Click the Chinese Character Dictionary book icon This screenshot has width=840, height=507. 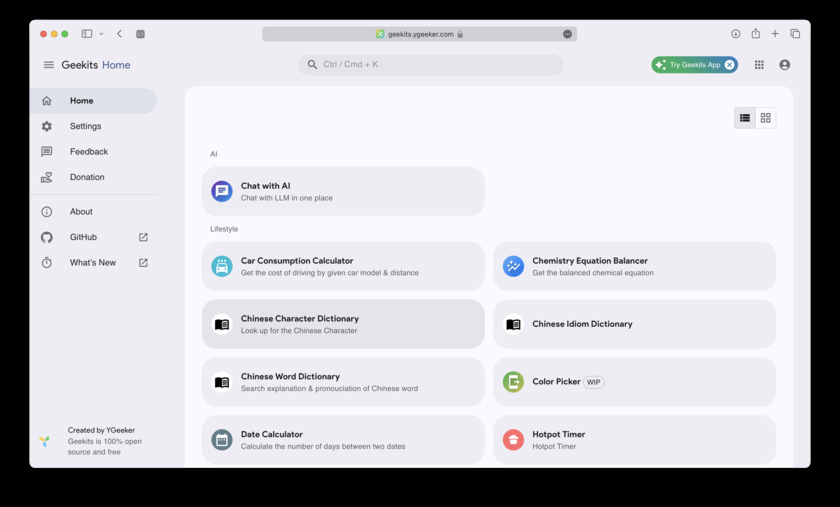[x=222, y=324]
